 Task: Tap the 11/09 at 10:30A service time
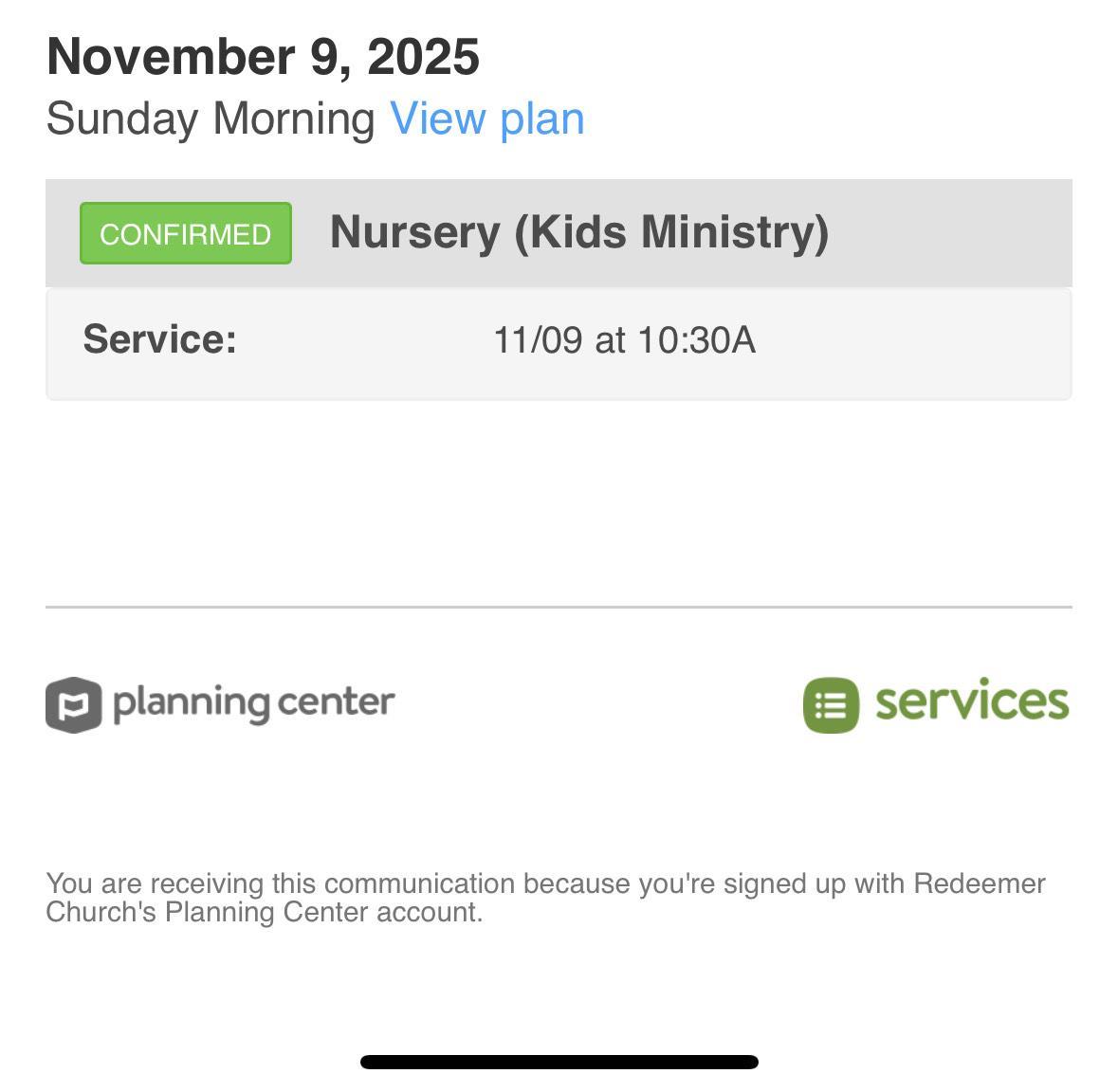(x=624, y=340)
